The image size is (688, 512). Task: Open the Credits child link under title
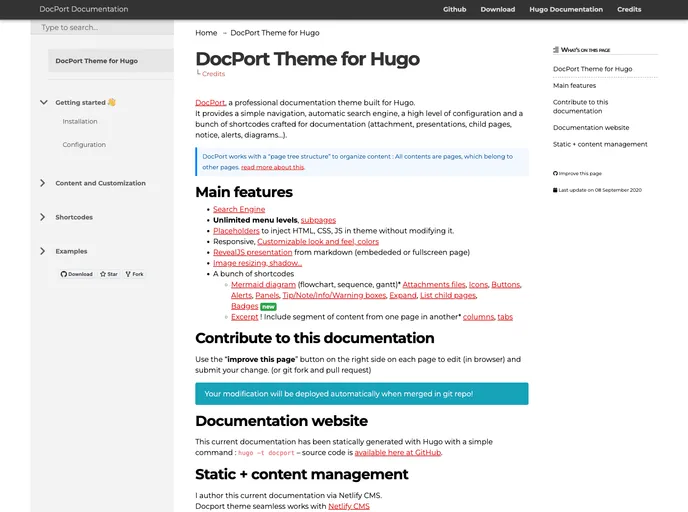213,74
